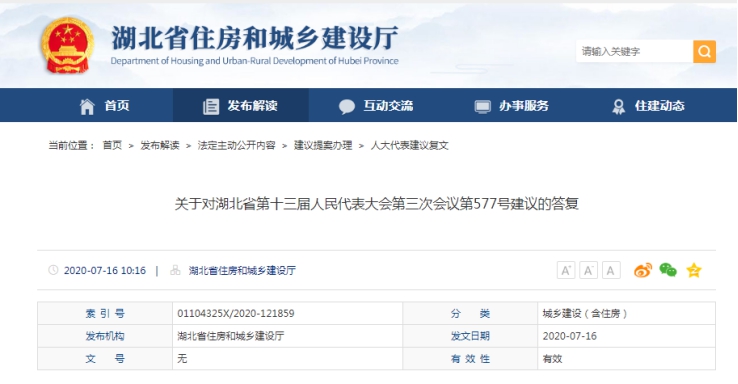
Task: Open the 首页 home navigation tab
Action: tap(104, 105)
